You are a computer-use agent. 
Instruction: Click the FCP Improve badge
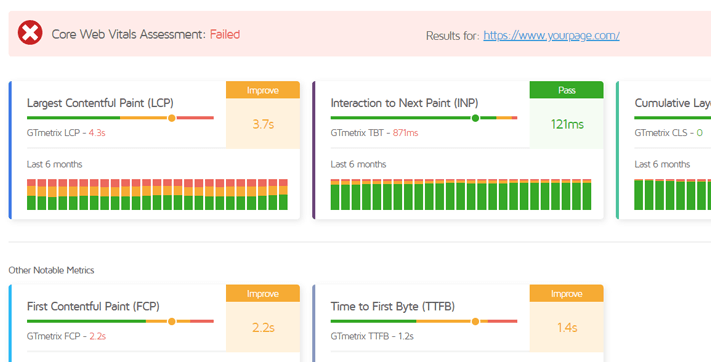click(x=263, y=293)
